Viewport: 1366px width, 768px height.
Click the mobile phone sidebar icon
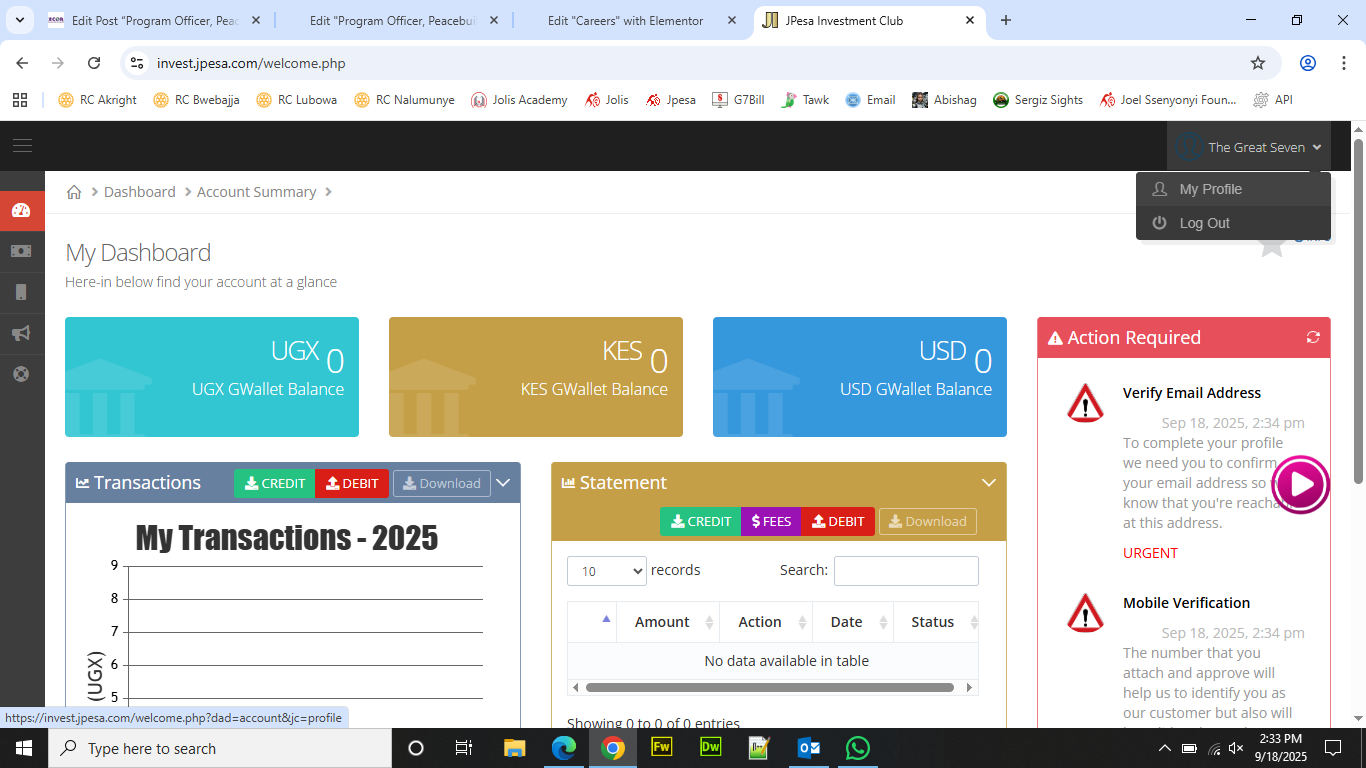click(21, 292)
